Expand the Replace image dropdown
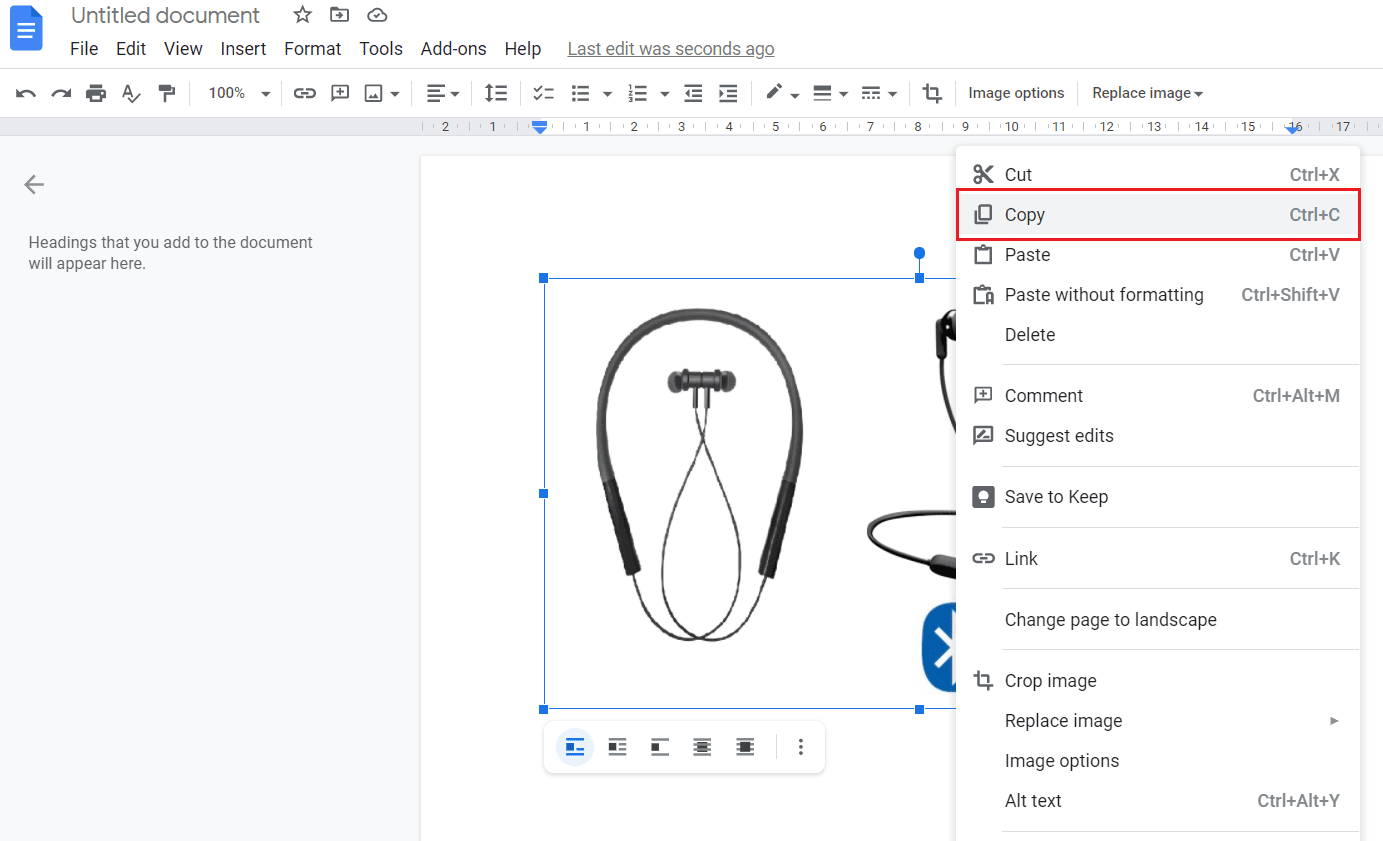 1147,93
